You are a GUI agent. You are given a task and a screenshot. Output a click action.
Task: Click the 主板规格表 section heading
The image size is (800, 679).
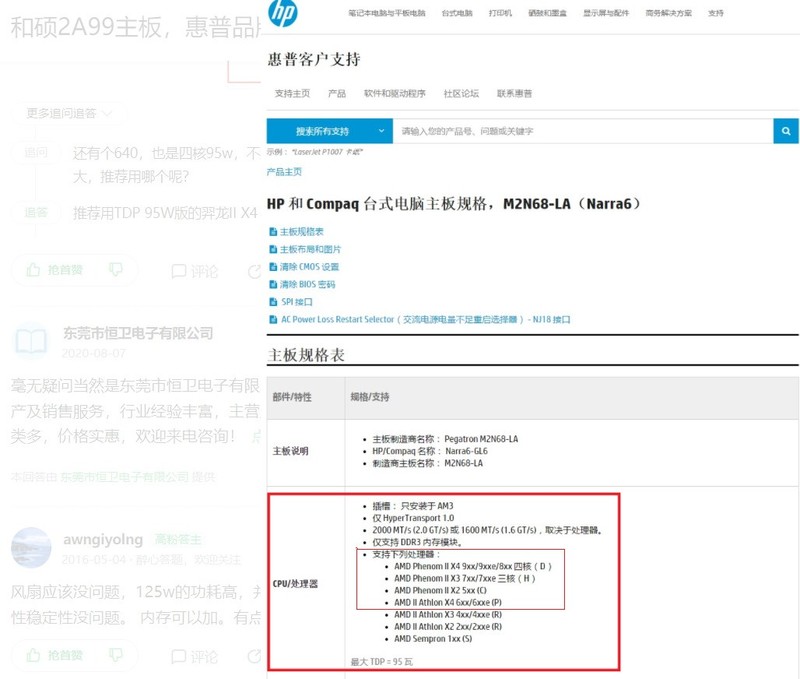pos(306,355)
